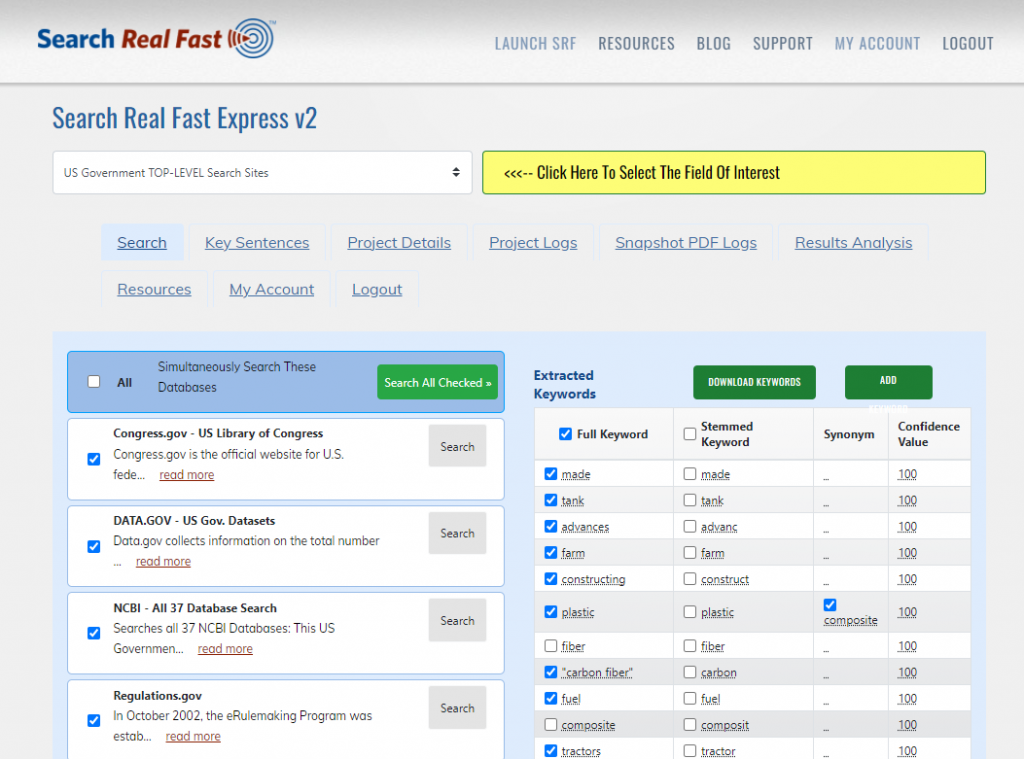Image resolution: width=1024 pixels, height=759 pixels.
Task: Click confidence value 100 for 'made'
Action: click(907, 474)
